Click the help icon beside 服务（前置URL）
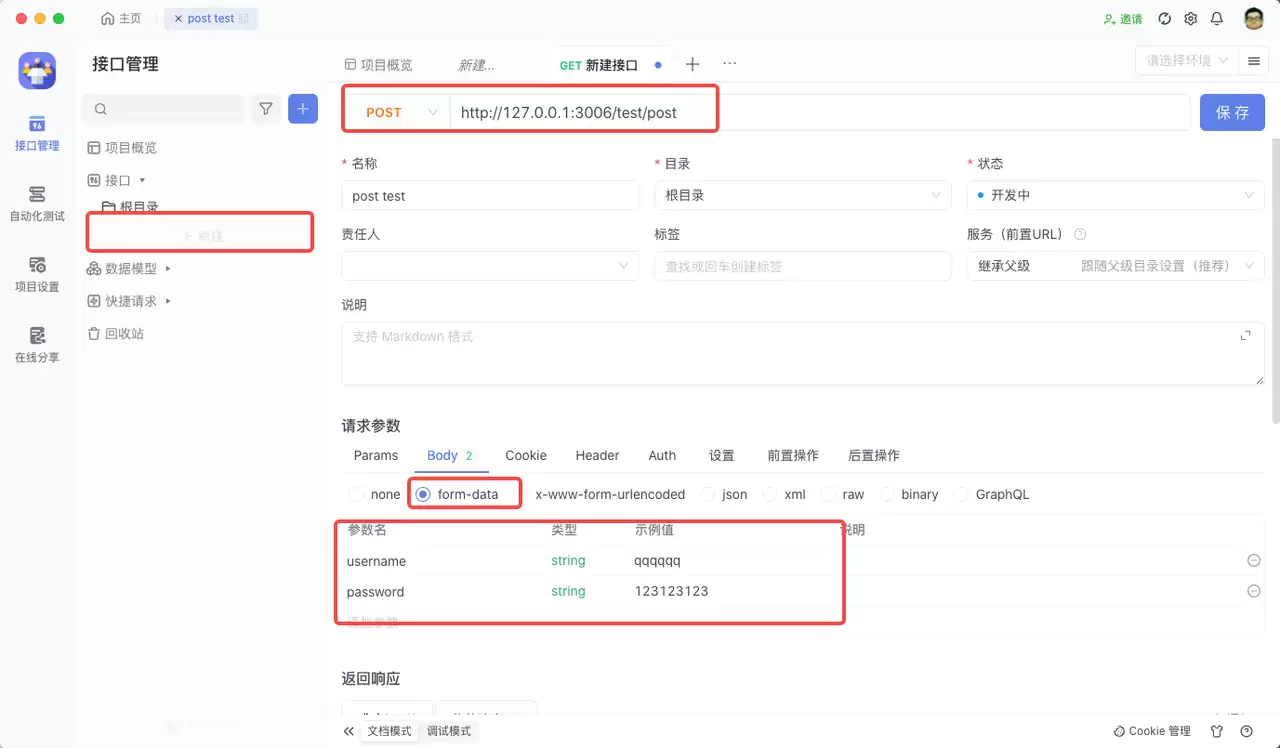The height and width of the screenshot is (748, 1280). [x=1080, y=234]
